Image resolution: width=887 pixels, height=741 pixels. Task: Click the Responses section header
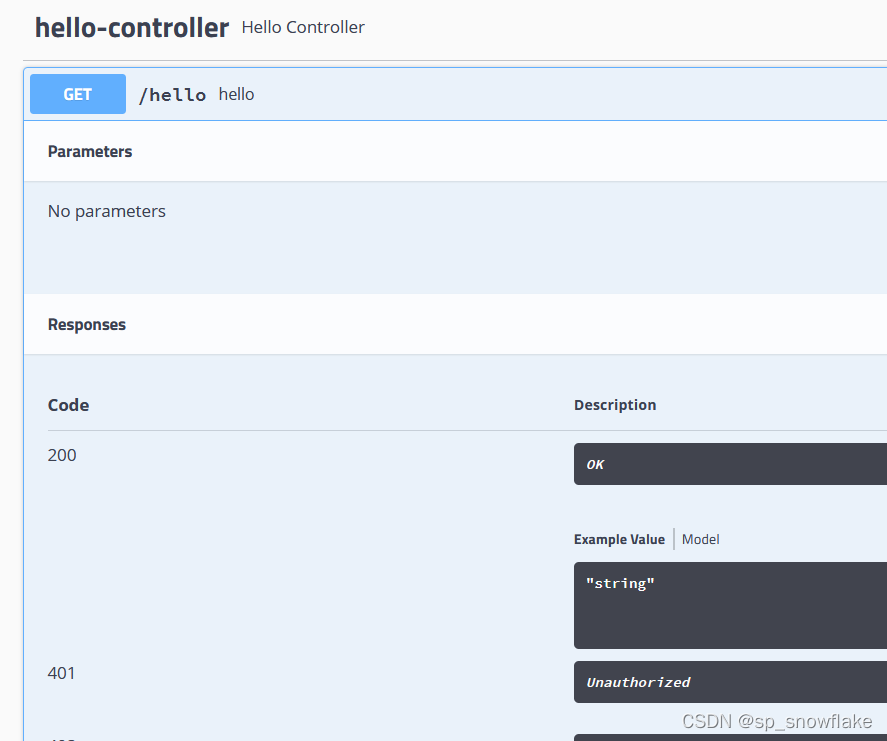coord(87,325)
